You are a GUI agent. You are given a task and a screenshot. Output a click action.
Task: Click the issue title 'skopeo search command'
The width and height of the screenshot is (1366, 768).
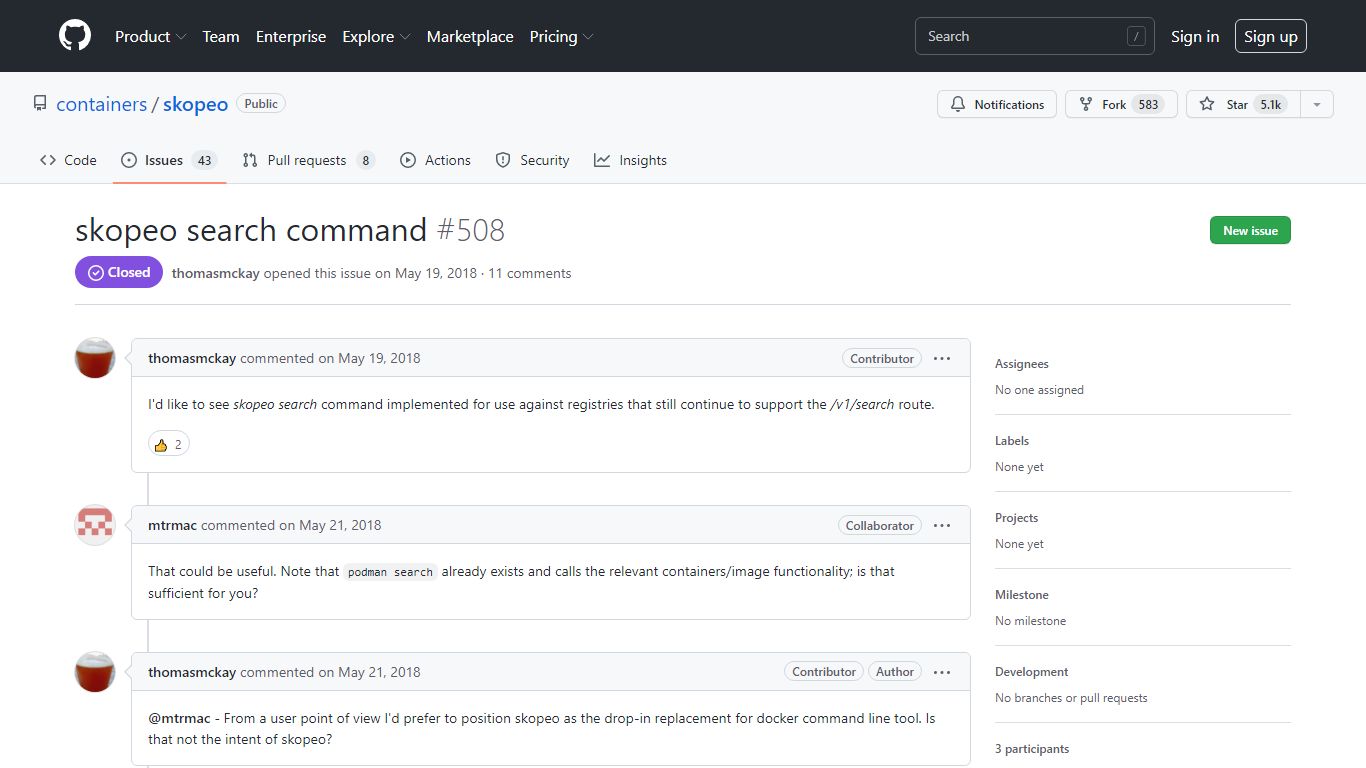pyautogui.click(x=251, y=230)
